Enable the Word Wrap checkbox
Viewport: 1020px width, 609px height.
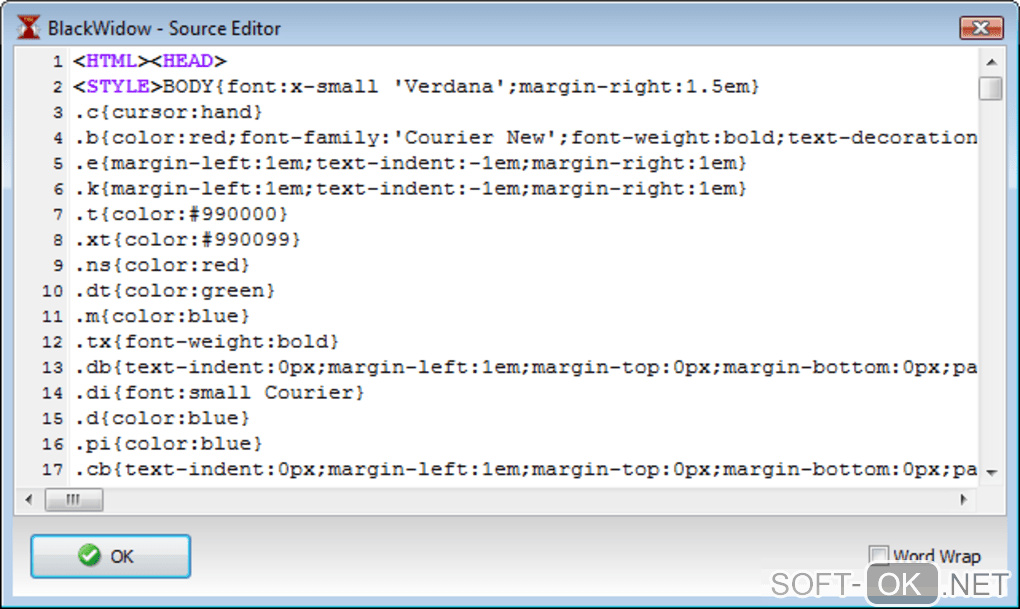(879, 555)
